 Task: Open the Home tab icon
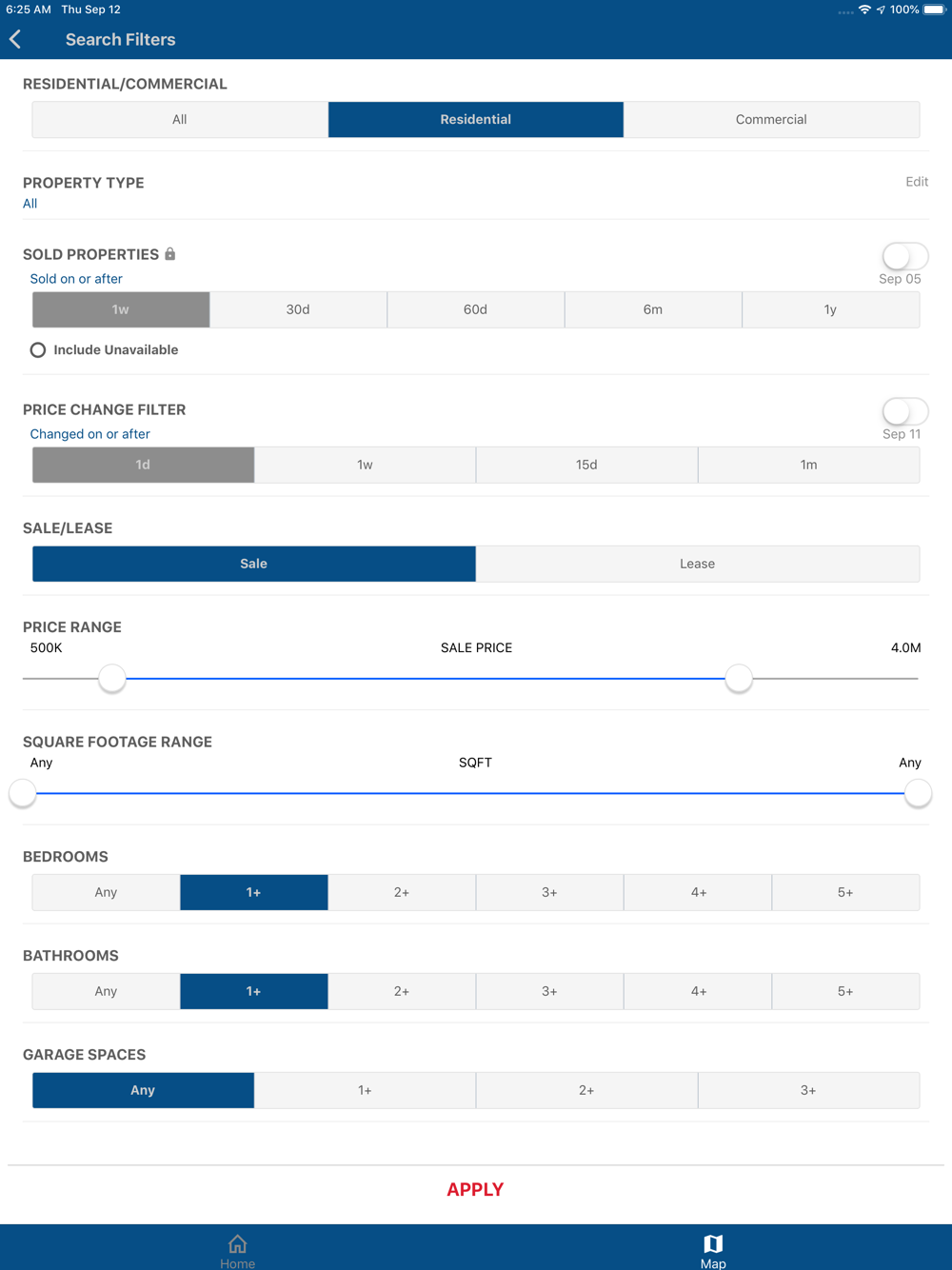pos(237,1243)
